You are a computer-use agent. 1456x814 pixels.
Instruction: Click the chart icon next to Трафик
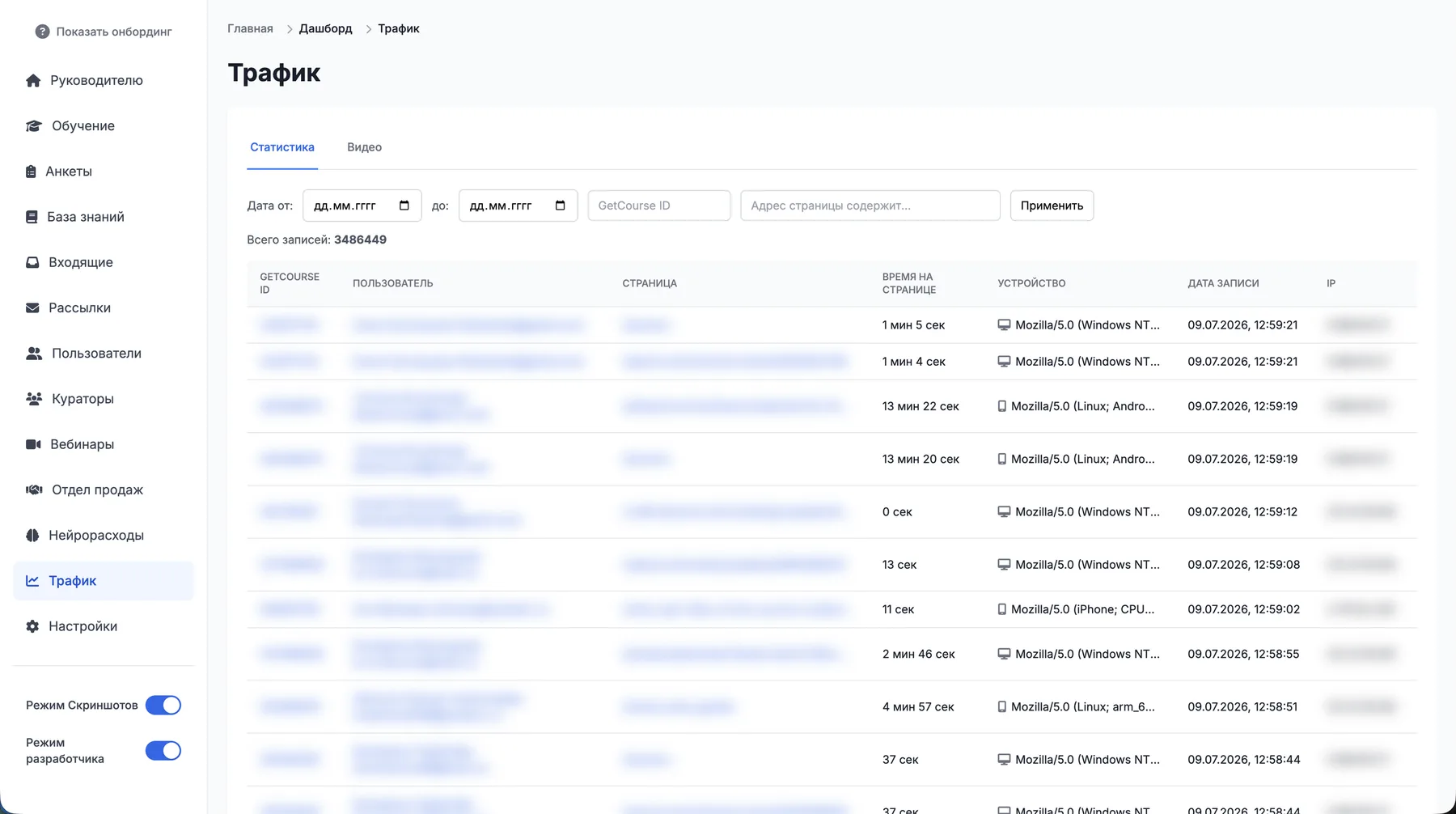pyautogui.click(x=32, y=581)
